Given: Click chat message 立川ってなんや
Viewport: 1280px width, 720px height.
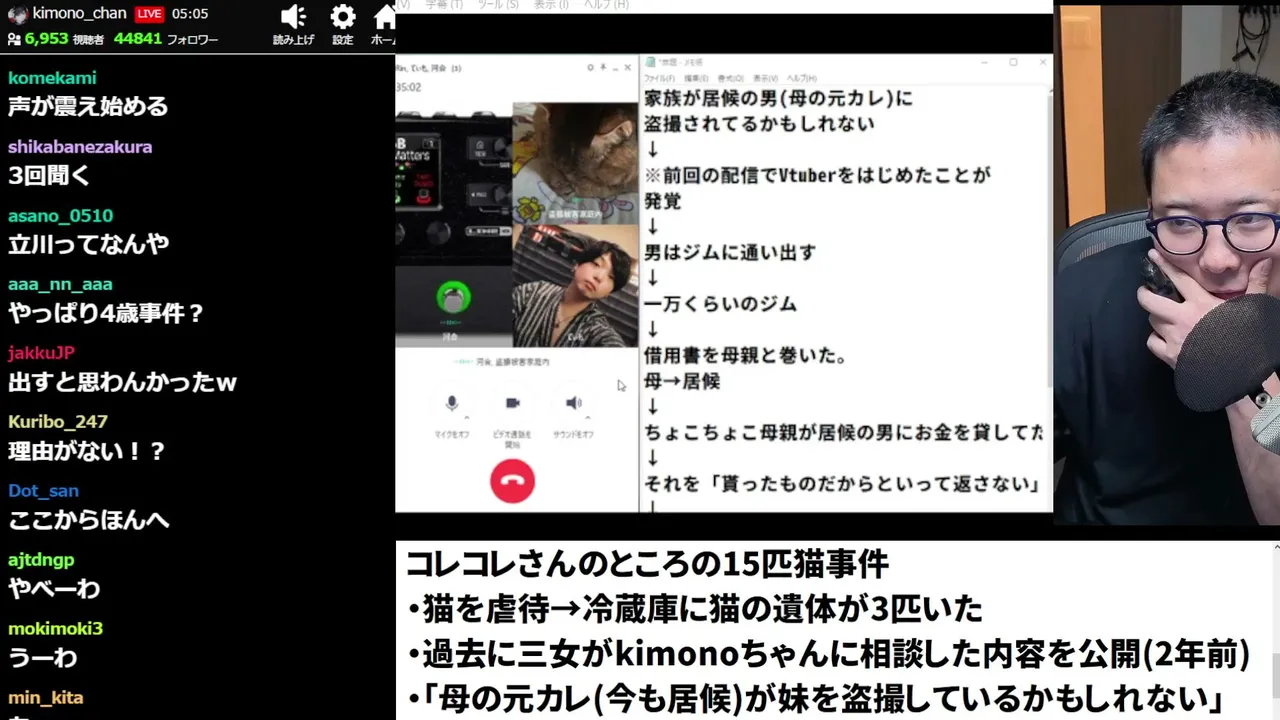Looking at the screenshot, I should tap(88, 244).
